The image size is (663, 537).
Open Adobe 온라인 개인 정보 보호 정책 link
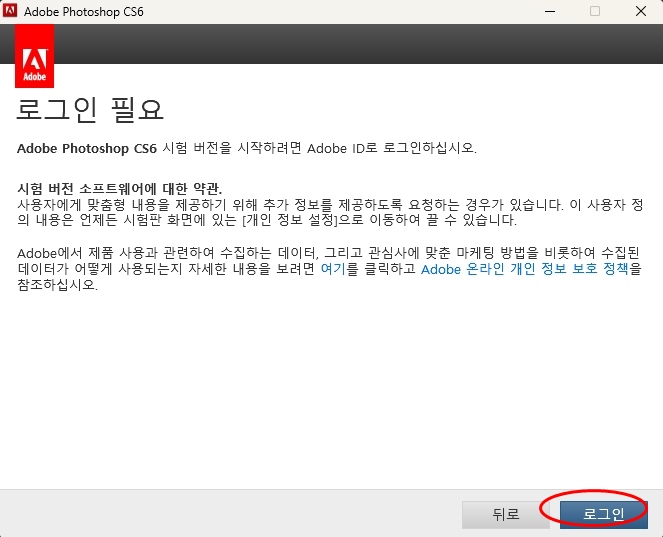coord(525,269)
